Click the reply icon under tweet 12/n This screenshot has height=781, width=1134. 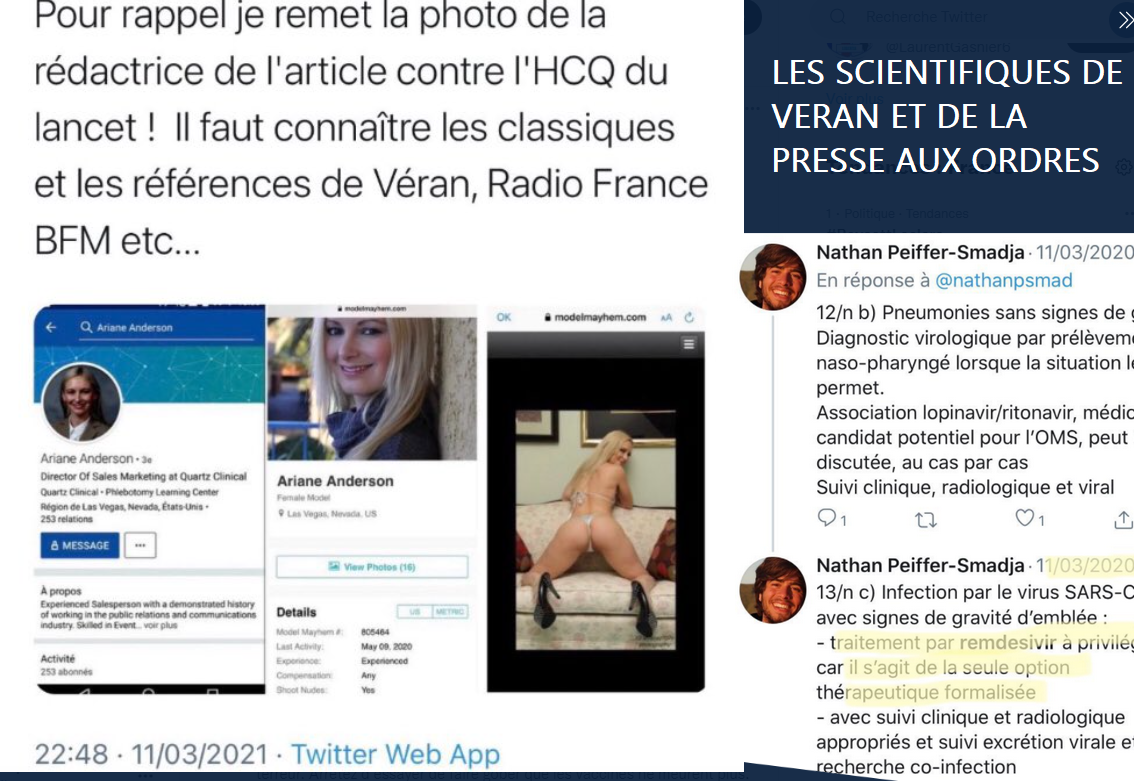coord(826,518)
